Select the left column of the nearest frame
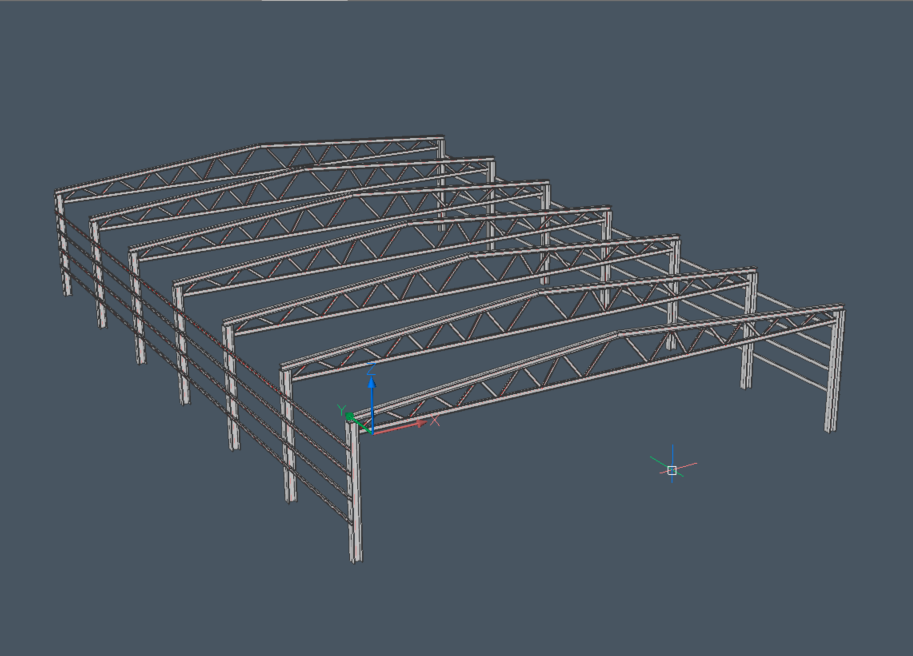This screenshot has height=656, width=913. click(355, 500)
